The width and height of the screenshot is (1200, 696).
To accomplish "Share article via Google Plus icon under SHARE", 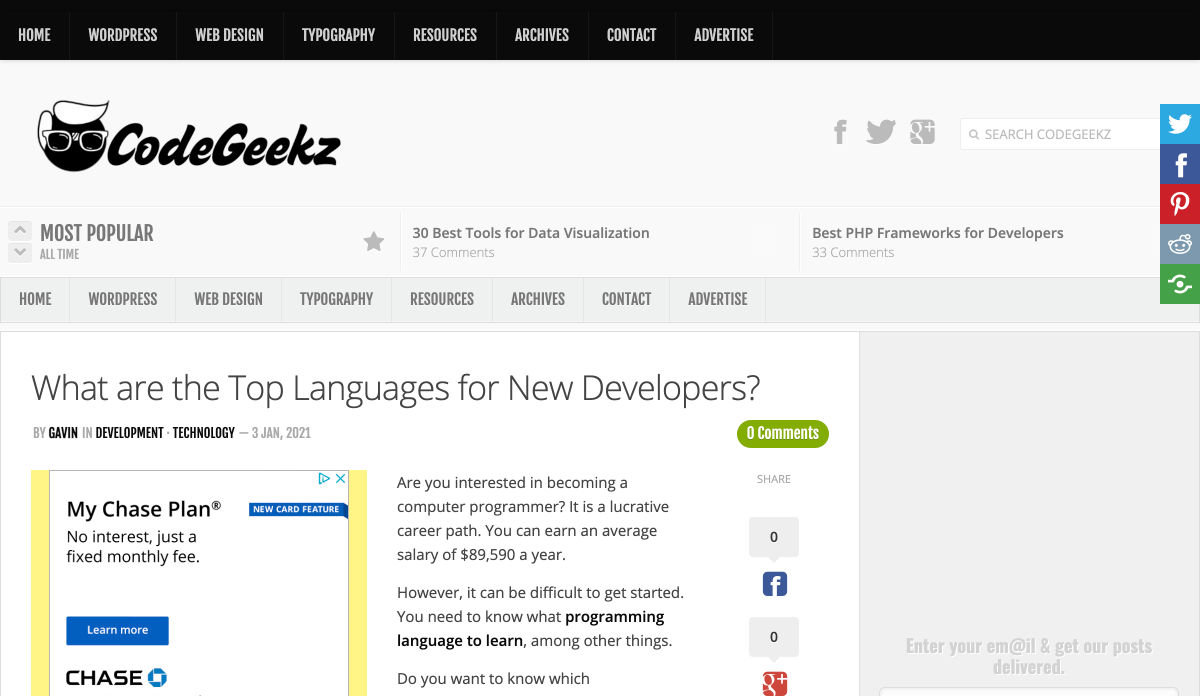I will (775, 684).
